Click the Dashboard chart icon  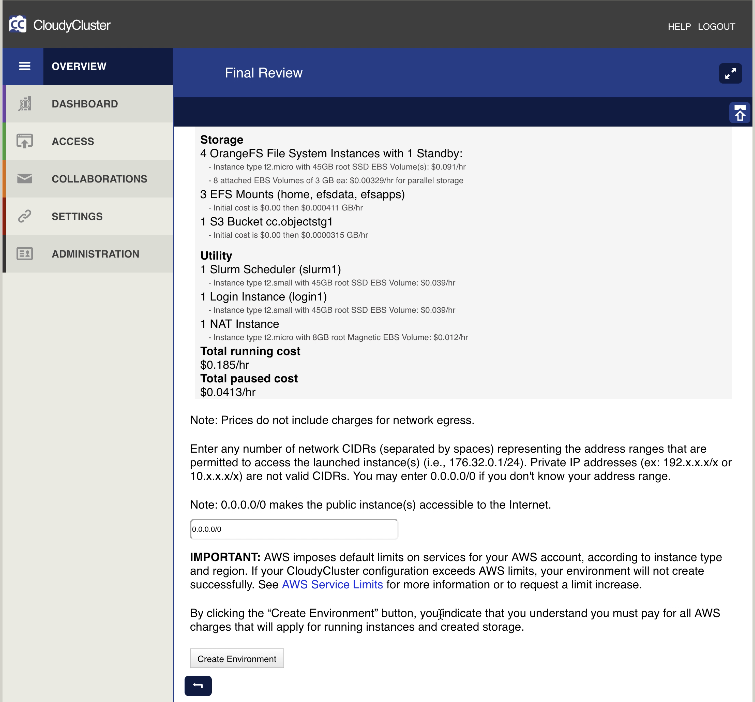pos(25,104)
